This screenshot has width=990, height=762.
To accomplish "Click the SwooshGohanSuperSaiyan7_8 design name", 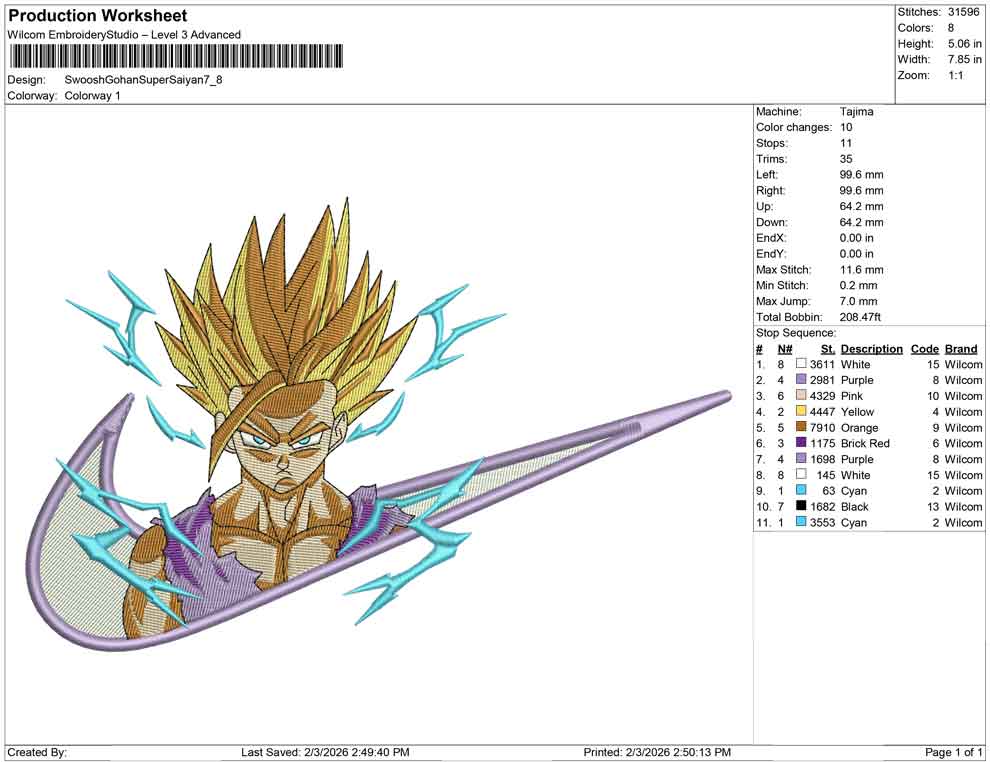I will pyautogui.click(x=145, y=80).
